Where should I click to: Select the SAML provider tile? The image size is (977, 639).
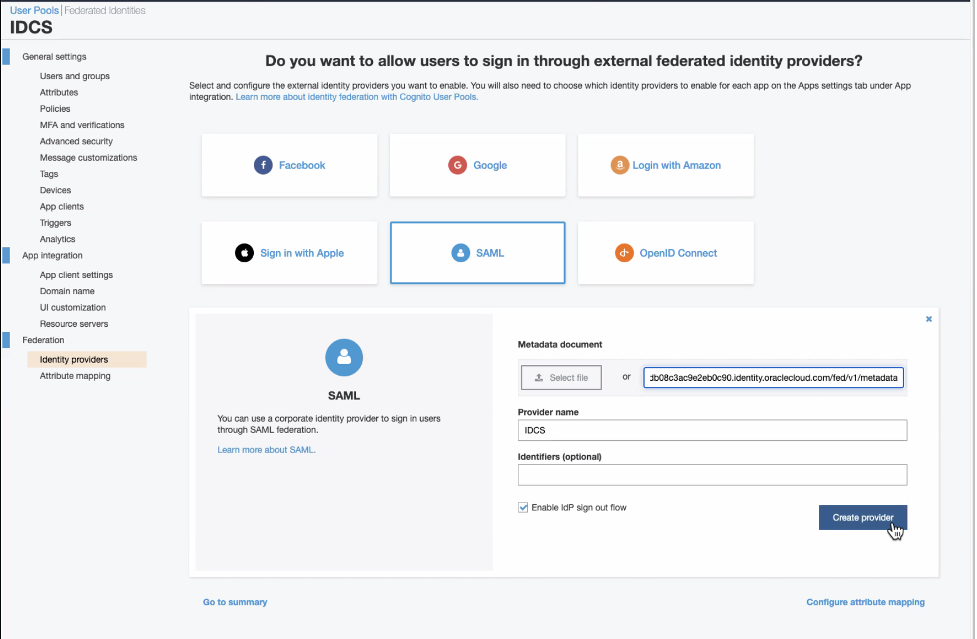click(478, 253)
